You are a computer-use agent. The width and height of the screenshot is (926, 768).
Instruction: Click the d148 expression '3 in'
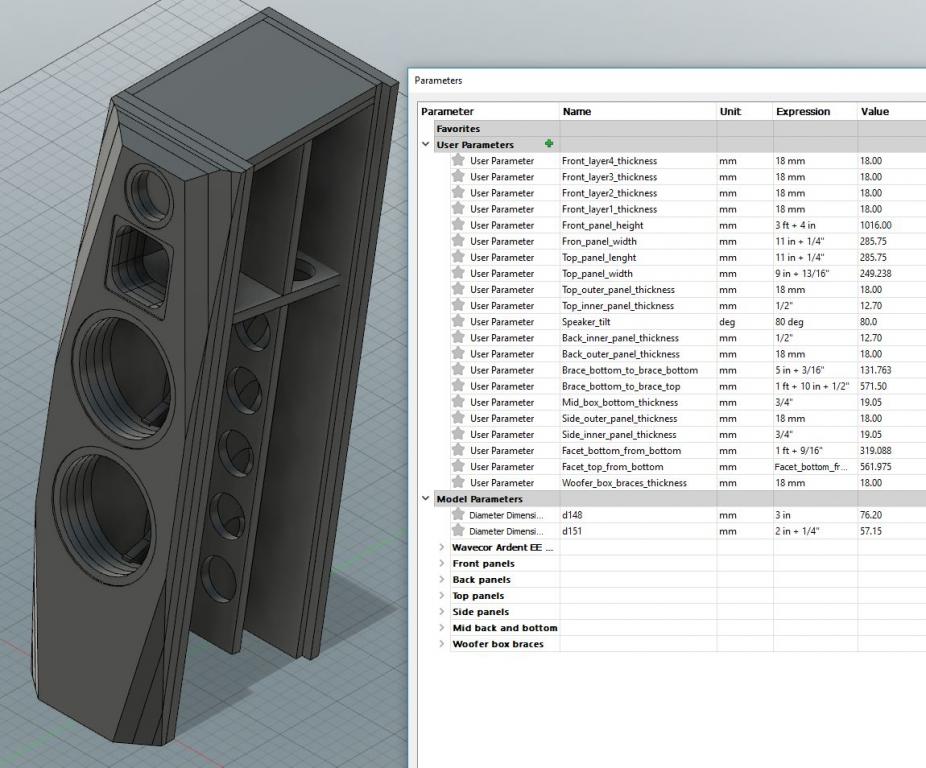(782, 515)
